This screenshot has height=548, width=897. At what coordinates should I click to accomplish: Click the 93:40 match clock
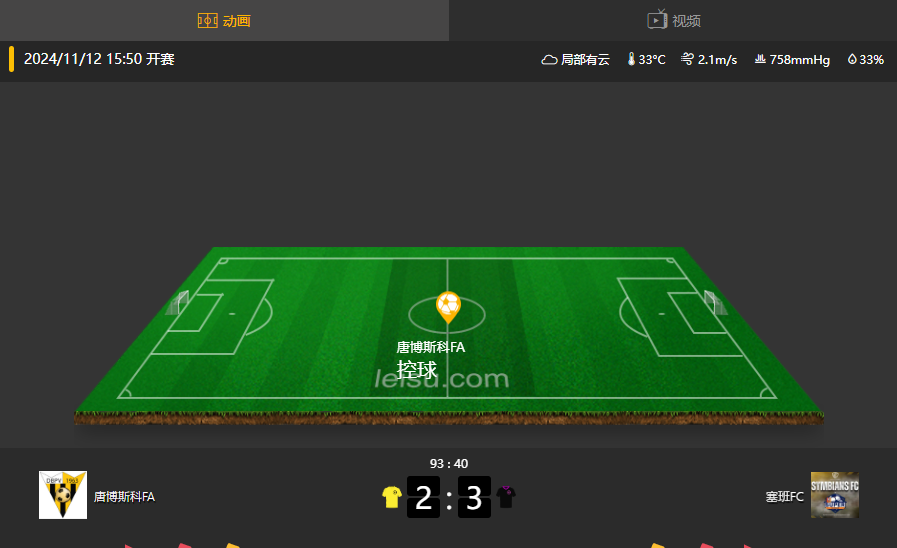449,463
